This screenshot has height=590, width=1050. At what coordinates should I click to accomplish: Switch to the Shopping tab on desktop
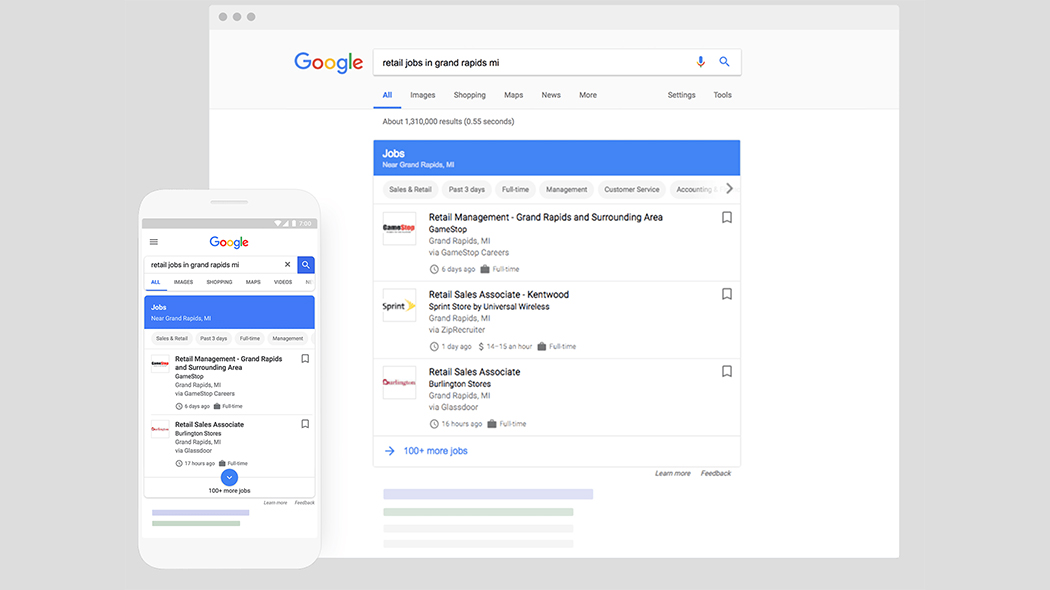click(x=469, y=95)
